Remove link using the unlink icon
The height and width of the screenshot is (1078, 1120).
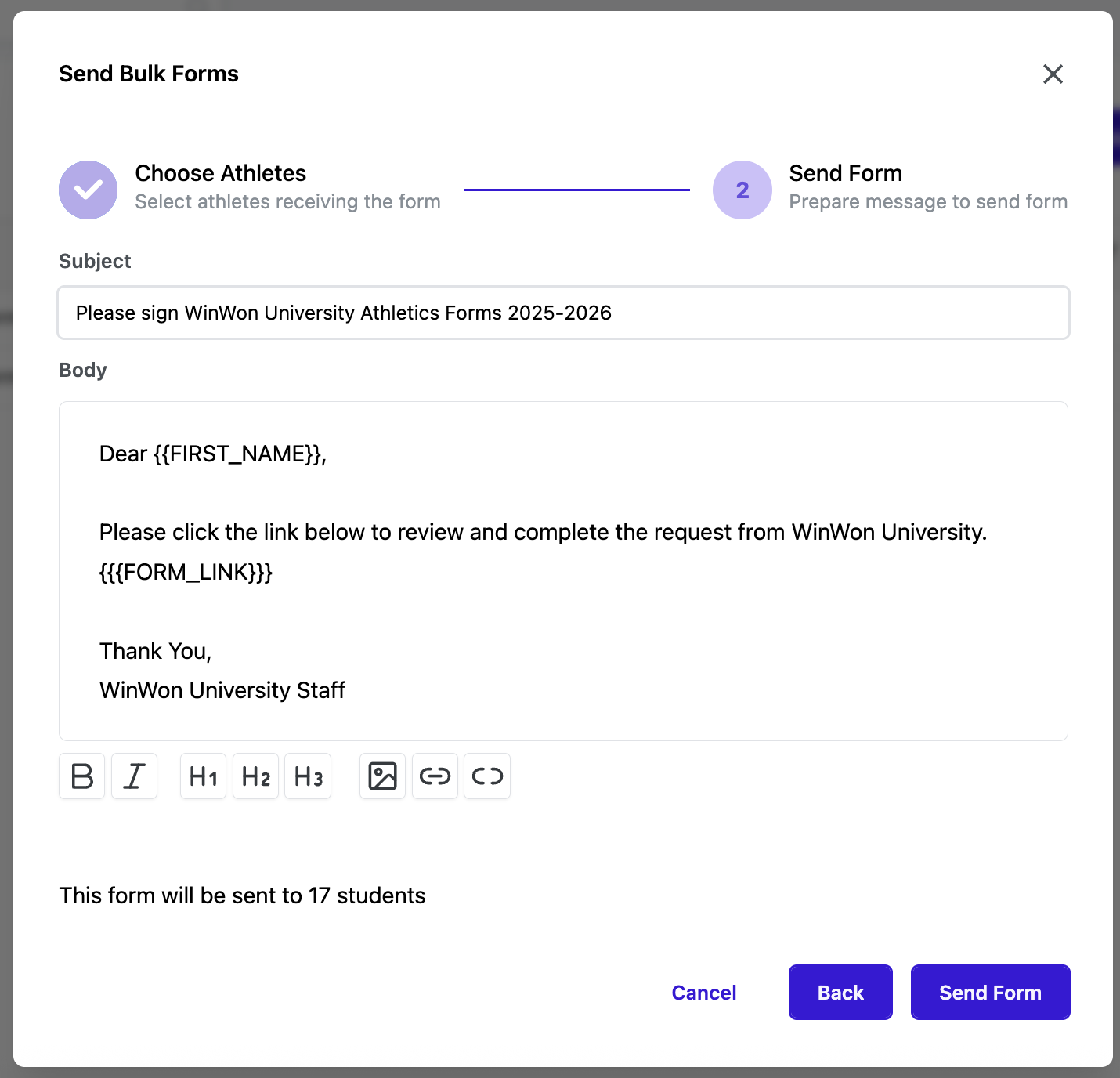tap(487, 776)
